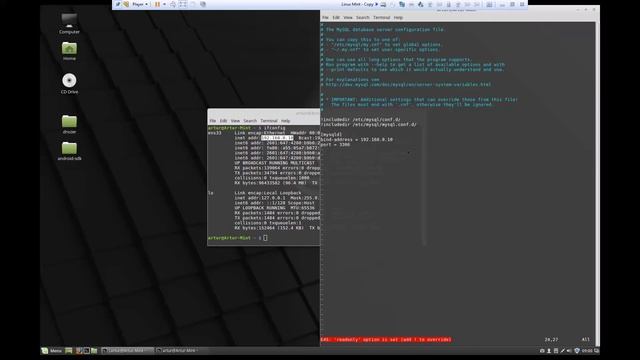Open the Terminal menu in the small terminal
The height and width of the screenshot is (360, 640).
[x=269, y=121]
